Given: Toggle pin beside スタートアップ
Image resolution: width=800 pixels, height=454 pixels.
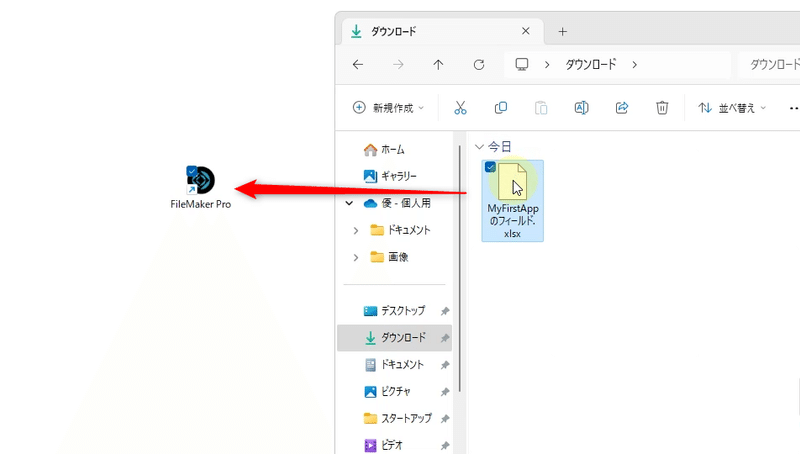Looking at the screenshot, I should tap(445, 419).
